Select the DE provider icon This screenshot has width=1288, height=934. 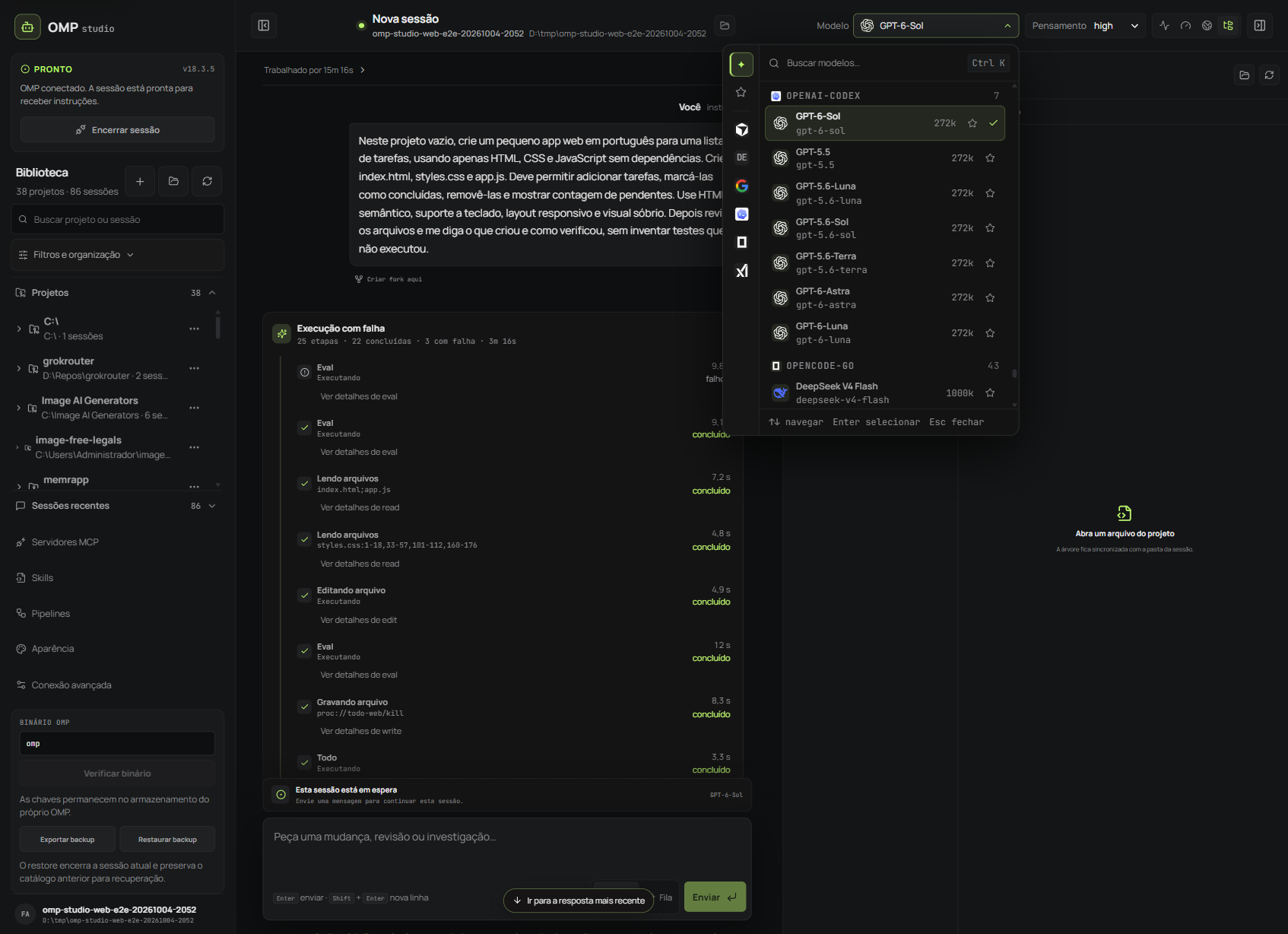pyautogui.click(x=742, y=157)
